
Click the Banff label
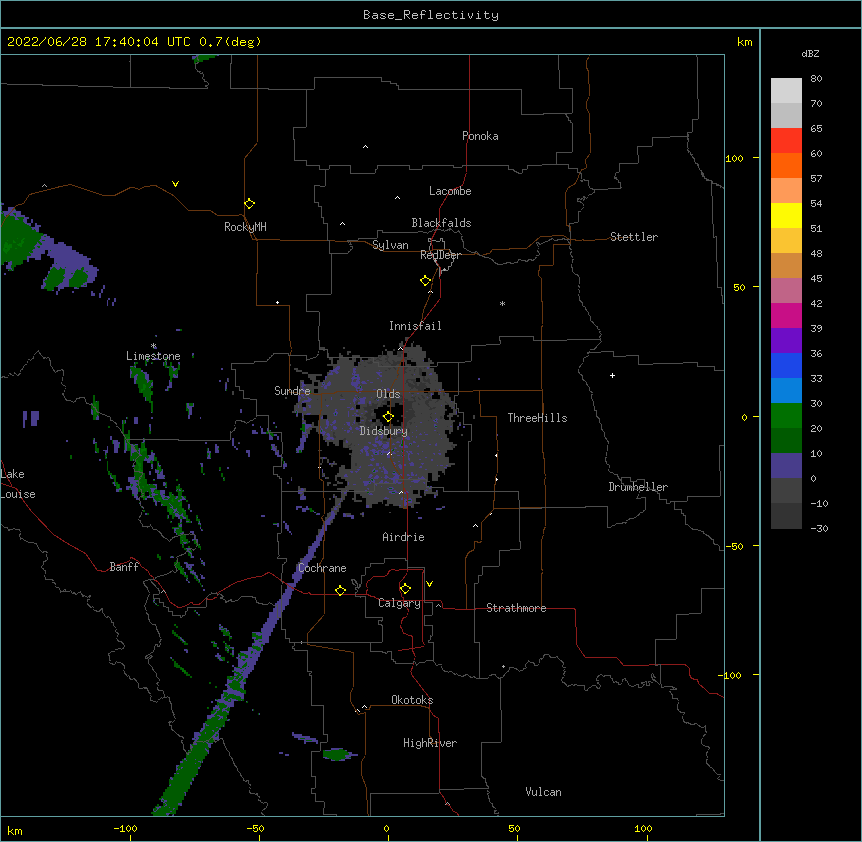[x=124, y=567]
